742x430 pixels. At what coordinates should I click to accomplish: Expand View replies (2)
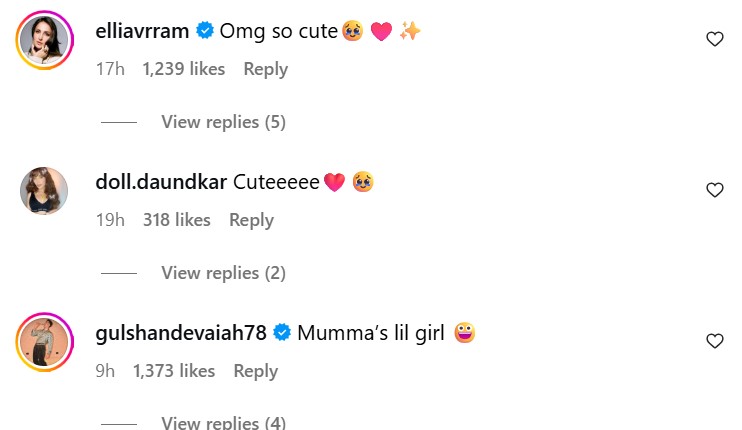223,273
